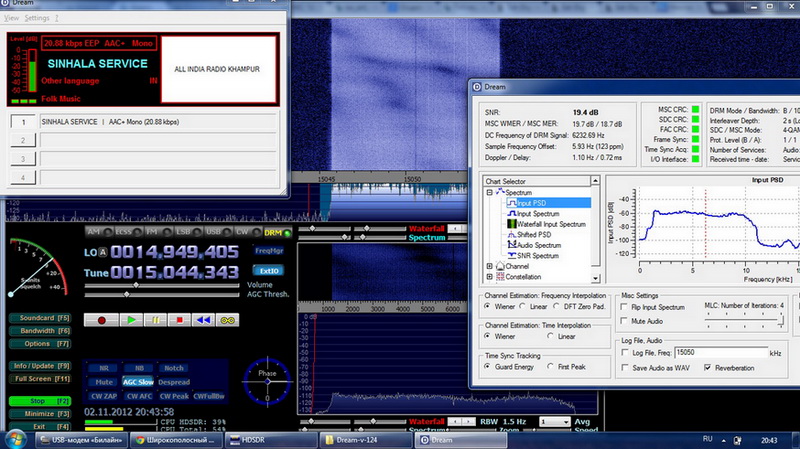Stop playback with the red square button

pyautogui.click(x=180, y=320)
